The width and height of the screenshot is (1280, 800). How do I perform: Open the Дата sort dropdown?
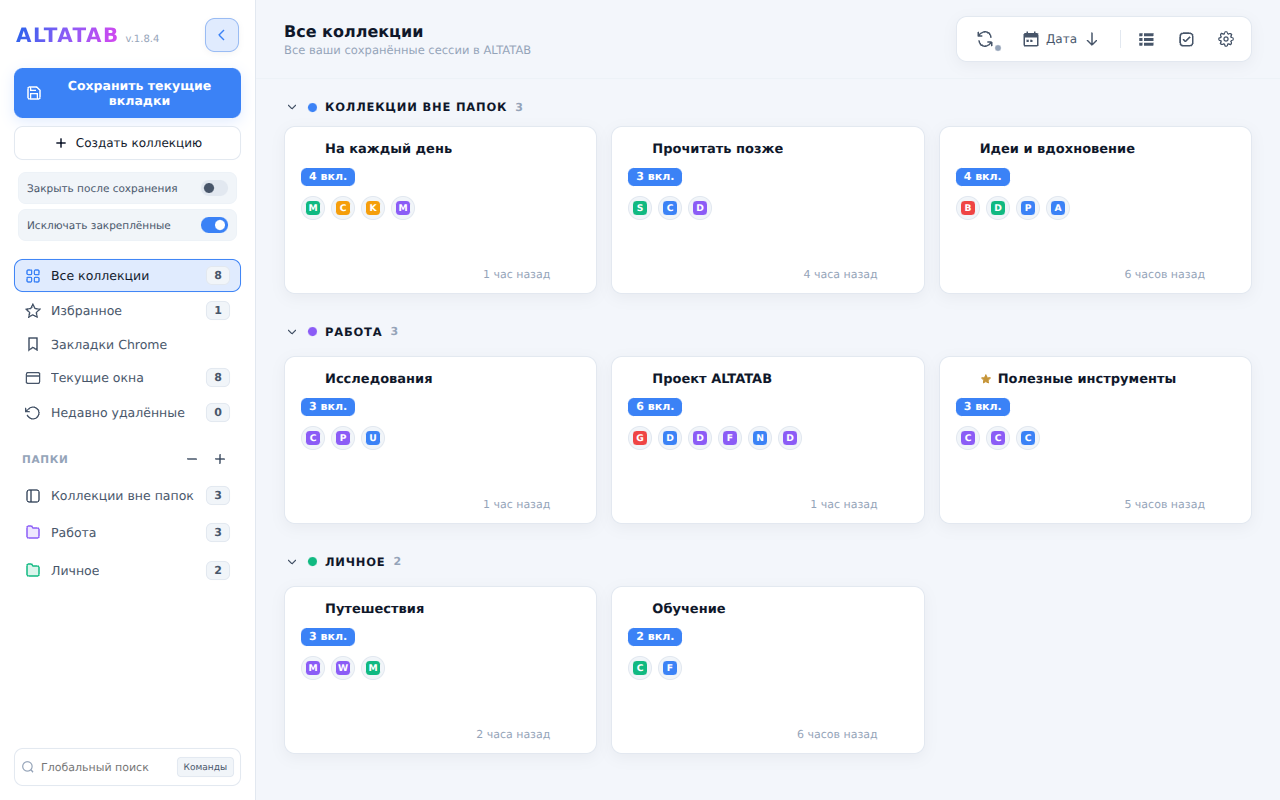point(1061,39)
